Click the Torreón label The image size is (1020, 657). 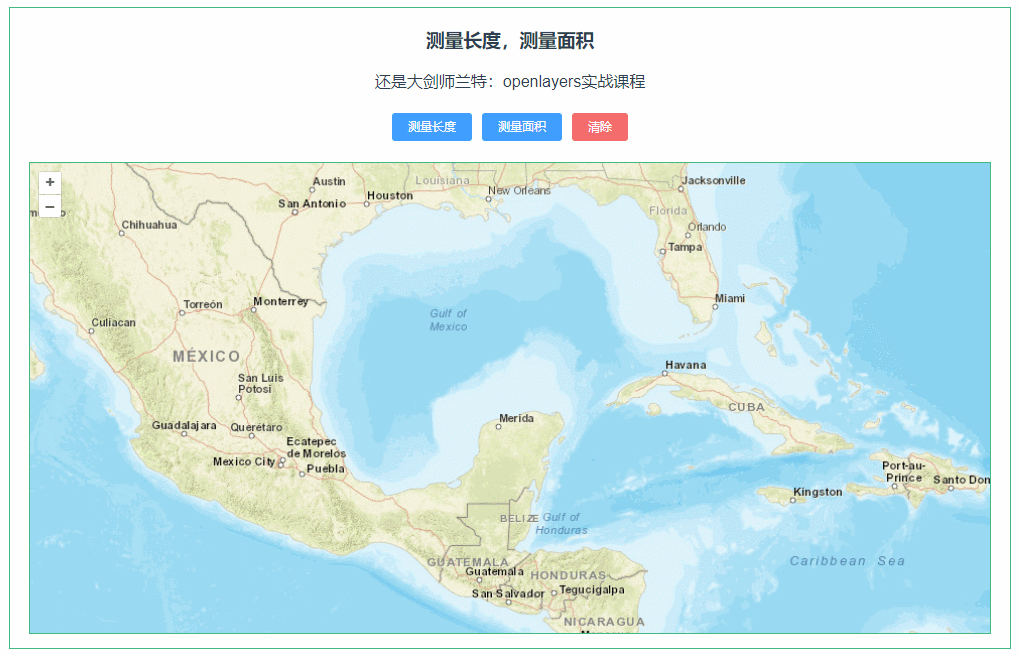[203, 304]
